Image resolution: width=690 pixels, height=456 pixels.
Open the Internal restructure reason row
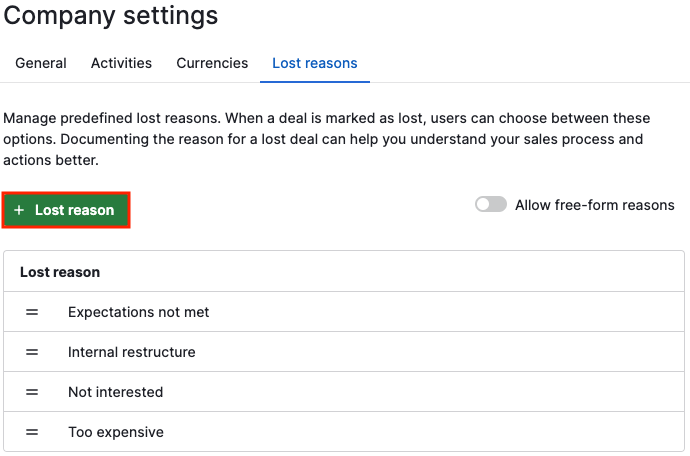[x=344, y=352]
